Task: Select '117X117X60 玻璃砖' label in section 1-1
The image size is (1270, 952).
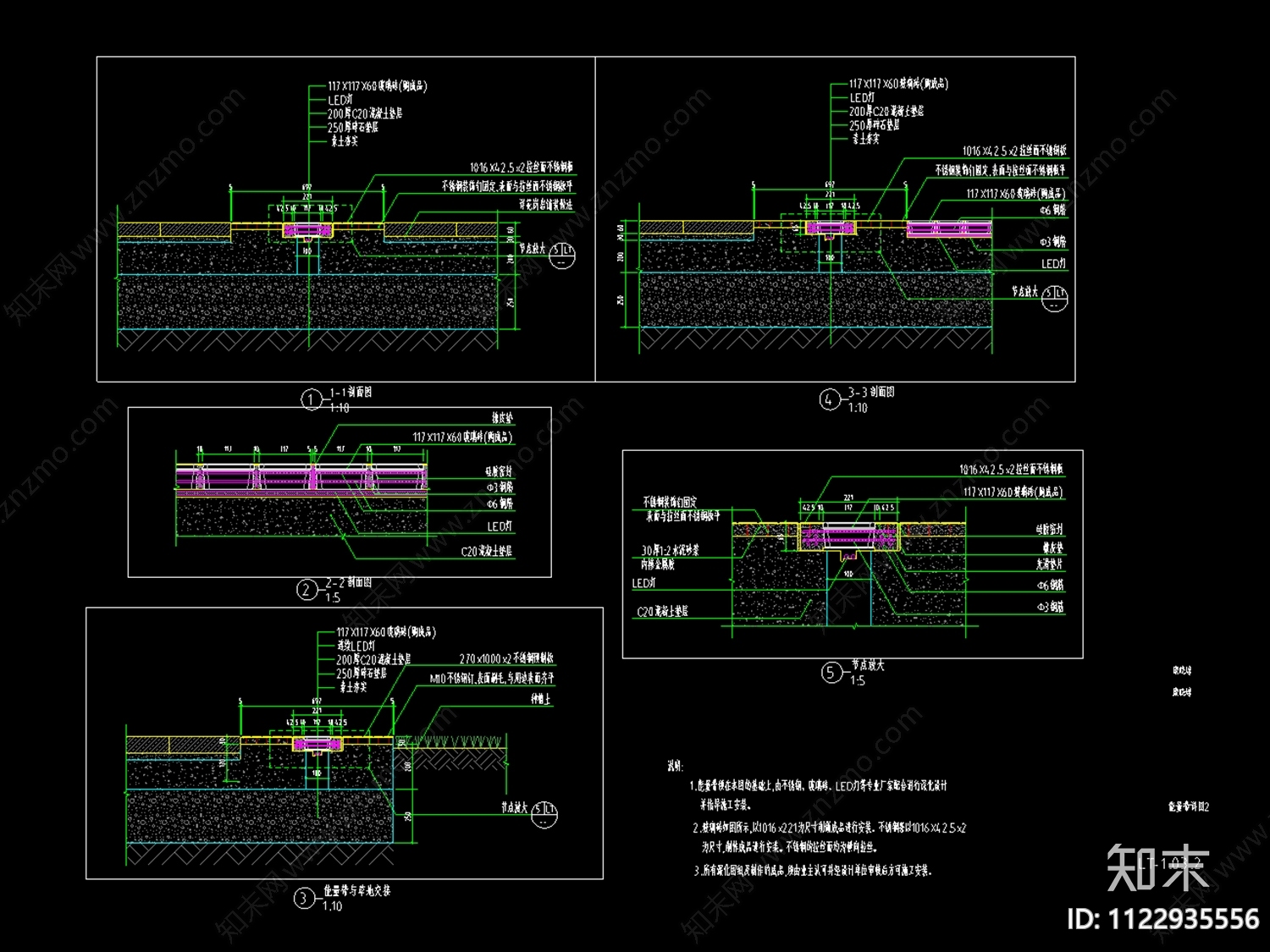Action: [x=378, y=86]
